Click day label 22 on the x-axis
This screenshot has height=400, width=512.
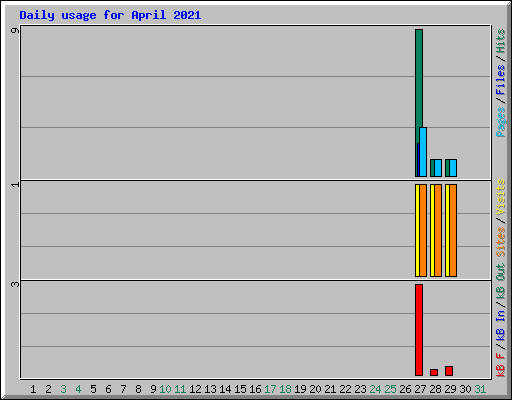345,389
